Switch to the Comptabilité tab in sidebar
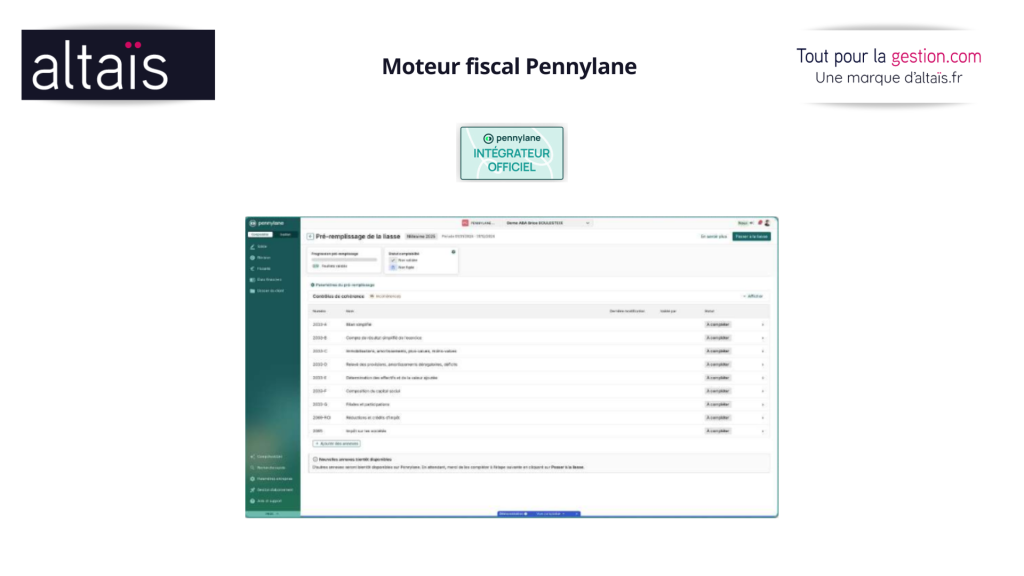 tap(259, 234)
